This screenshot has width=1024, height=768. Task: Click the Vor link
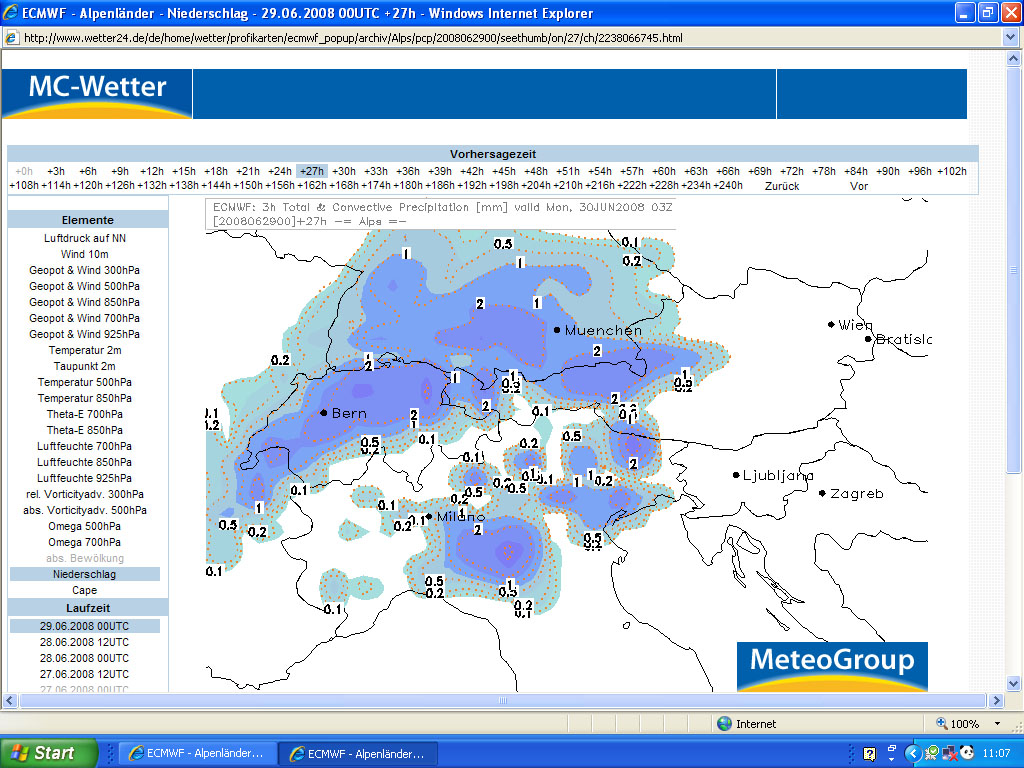click(x=858, y=186)
